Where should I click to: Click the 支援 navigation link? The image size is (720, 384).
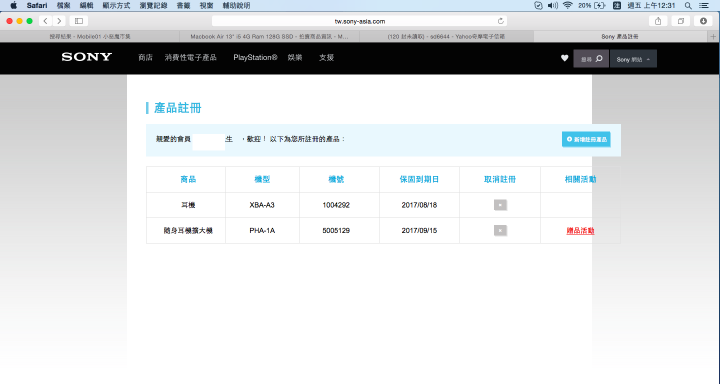326,57
